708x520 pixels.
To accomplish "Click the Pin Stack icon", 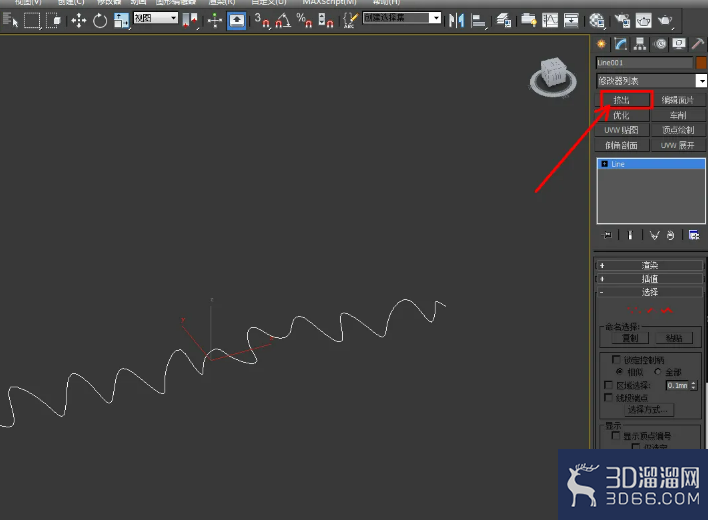I will 607,235.
